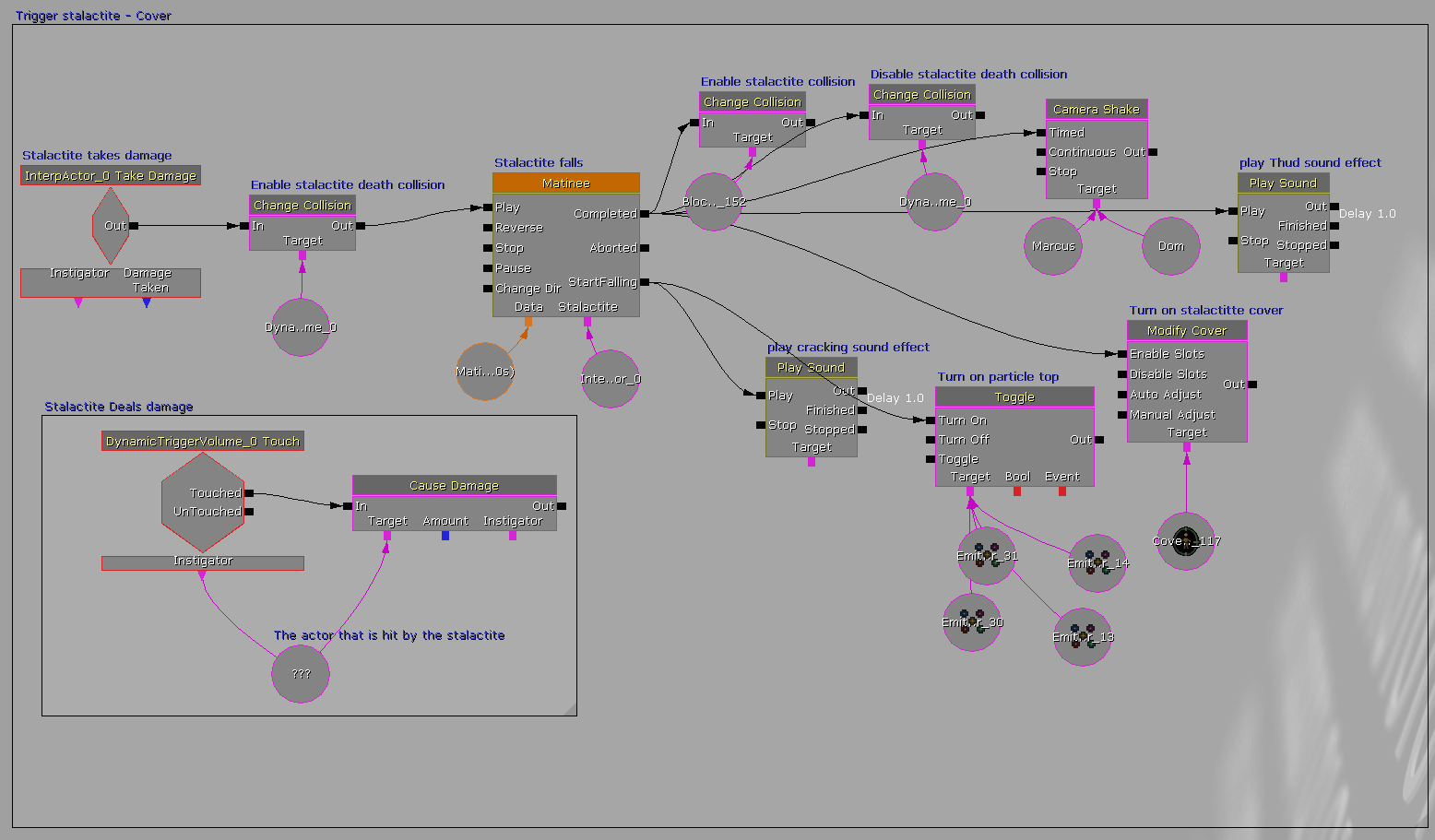Click the Completed output connector on Matinee
Screen dimensions: 1435x840
645,214
